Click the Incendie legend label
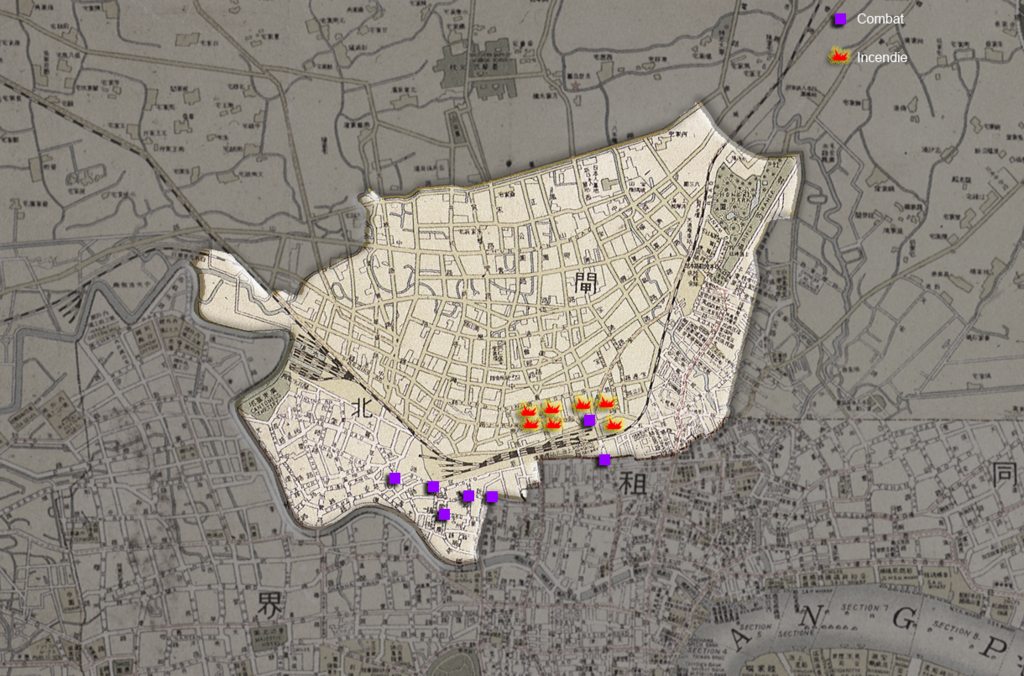This screenshot has width=1024, height=676. [x=882, y=58]
